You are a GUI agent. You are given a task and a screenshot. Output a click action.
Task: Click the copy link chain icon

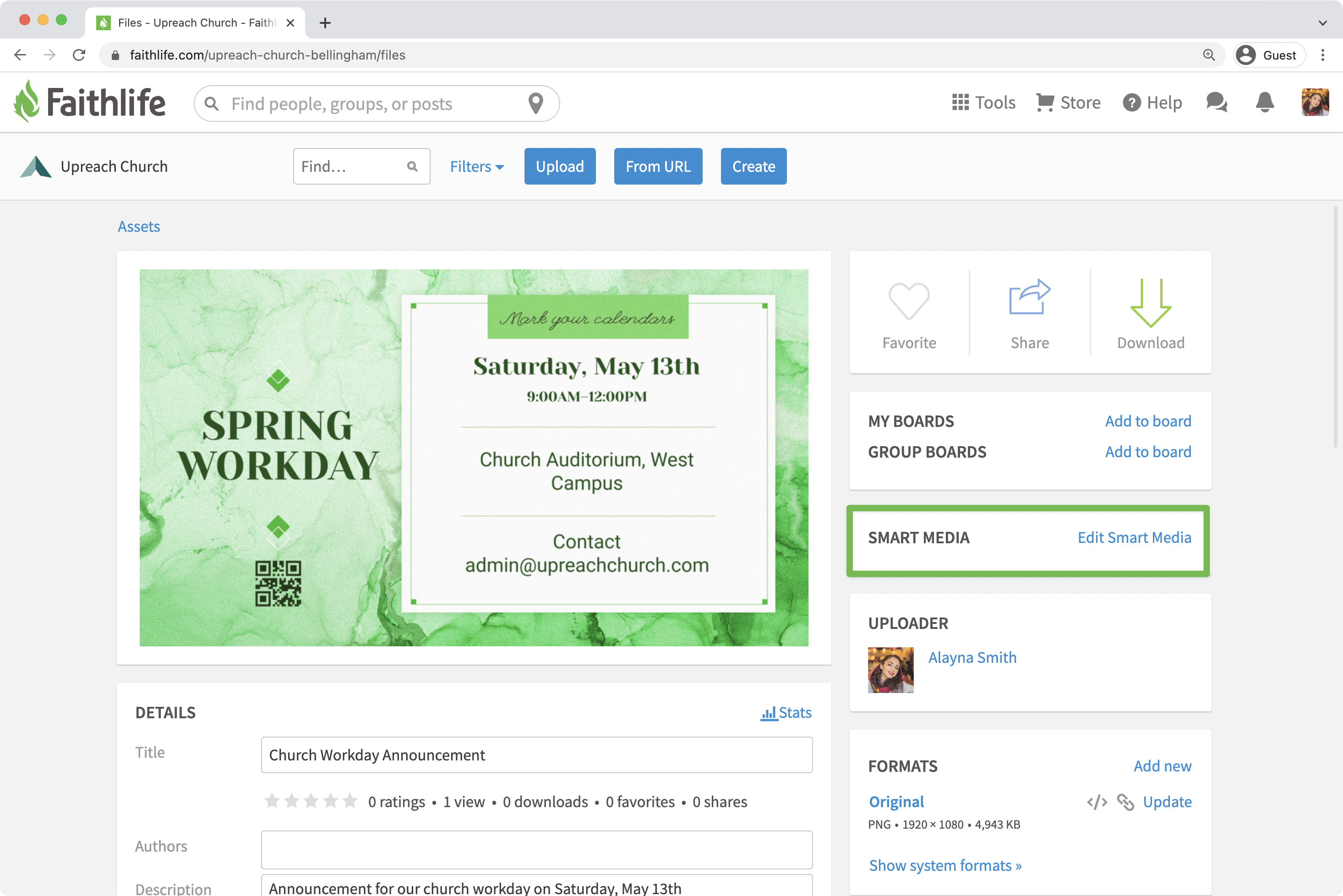[x=1125, y=802]
